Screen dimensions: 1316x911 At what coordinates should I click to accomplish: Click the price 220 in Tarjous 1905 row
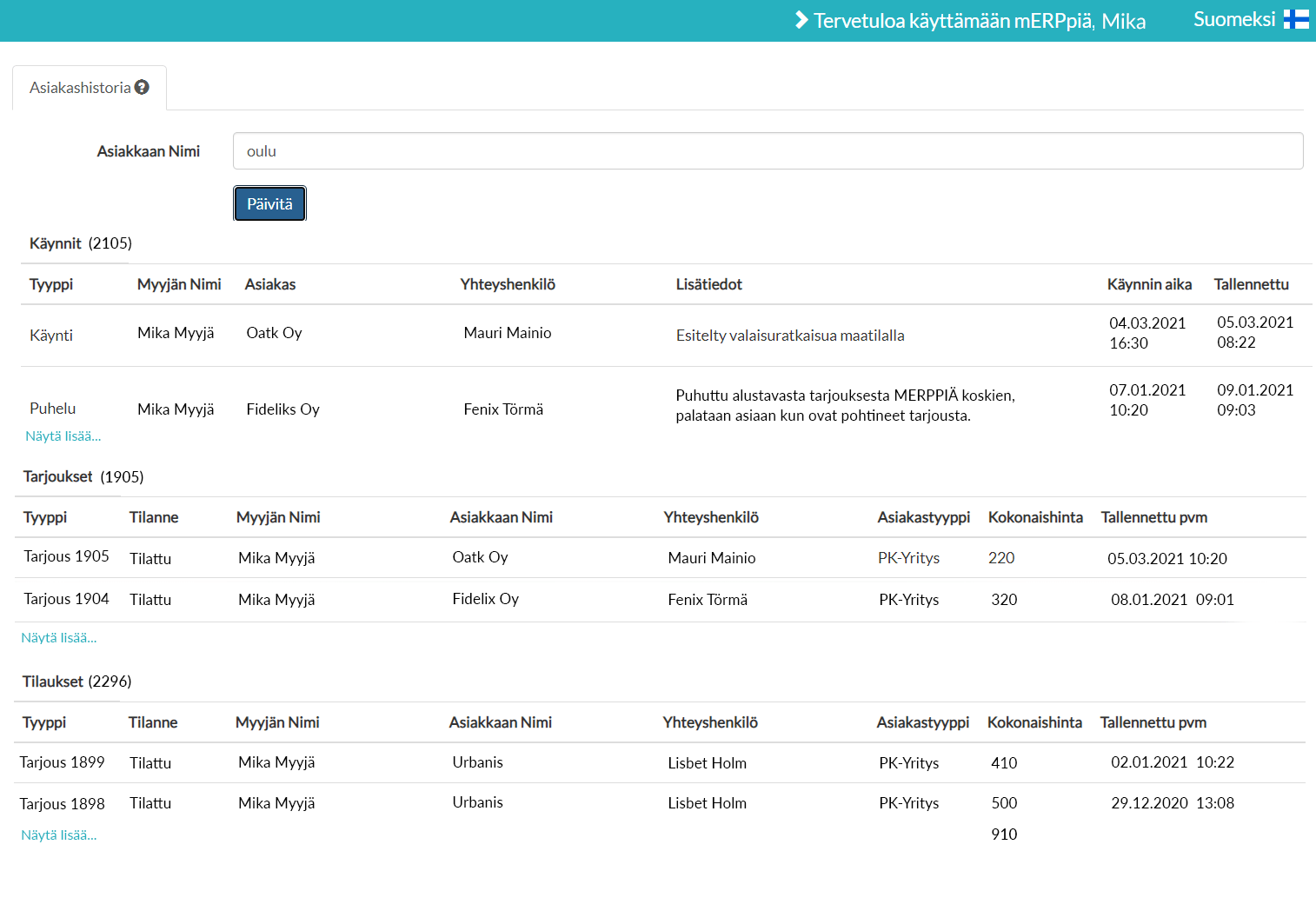[1001, 558]
